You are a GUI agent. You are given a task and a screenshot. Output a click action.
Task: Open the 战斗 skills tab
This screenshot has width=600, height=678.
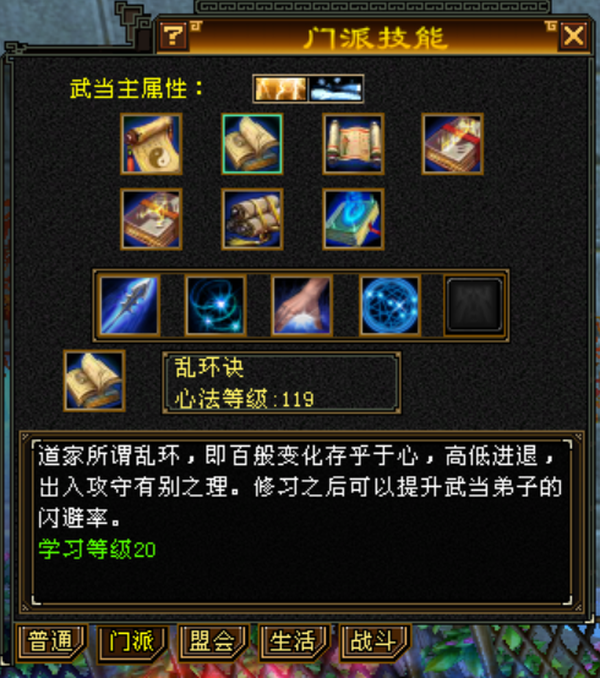pyautogui.click(x=374, y=641)
